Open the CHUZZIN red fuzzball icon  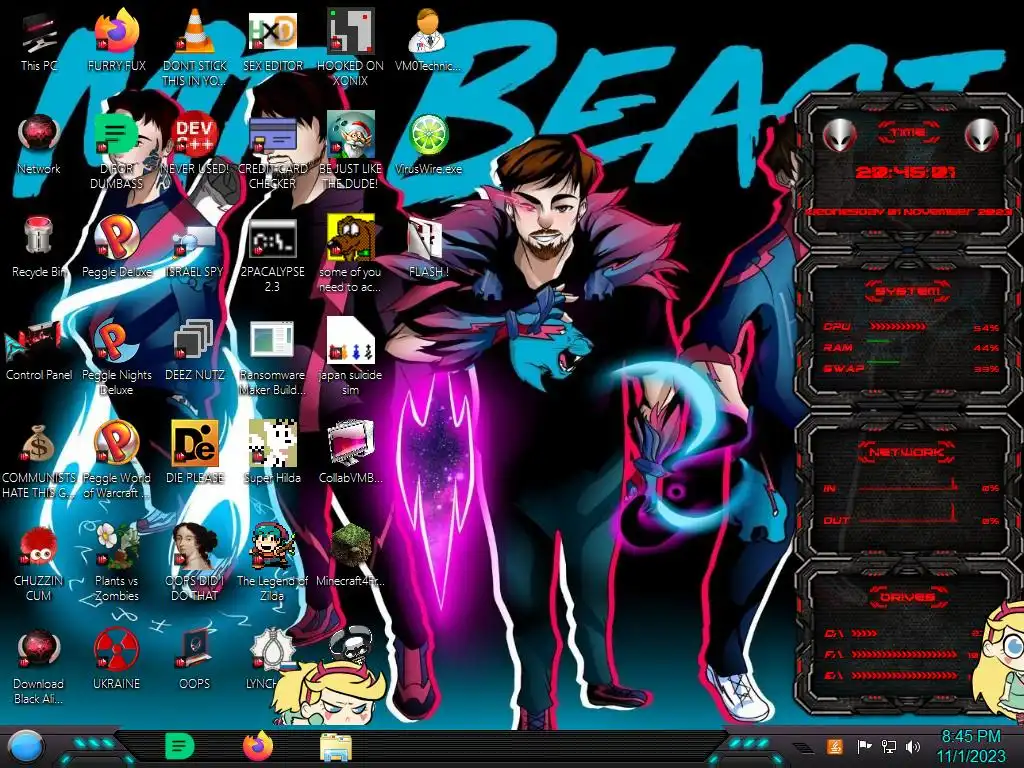click(x=39, y=547)
